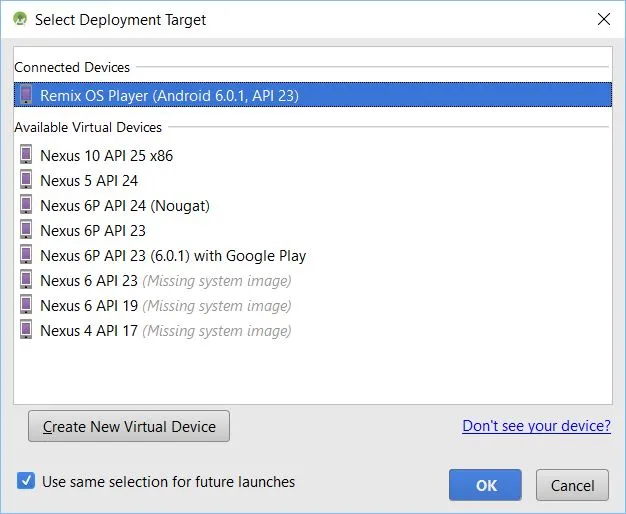The image size is (626, 514).
Task: Pick Nexus 6P API 23 virtual device
Action: pyautogui.click(x=93, y=231)
